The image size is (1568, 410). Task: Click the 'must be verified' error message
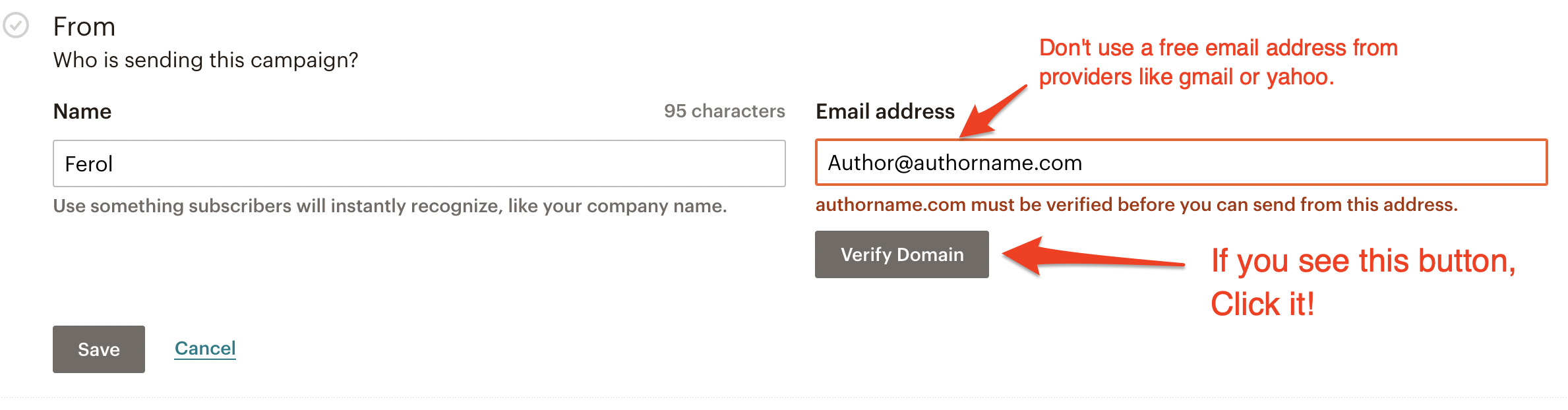(1137, 205)
